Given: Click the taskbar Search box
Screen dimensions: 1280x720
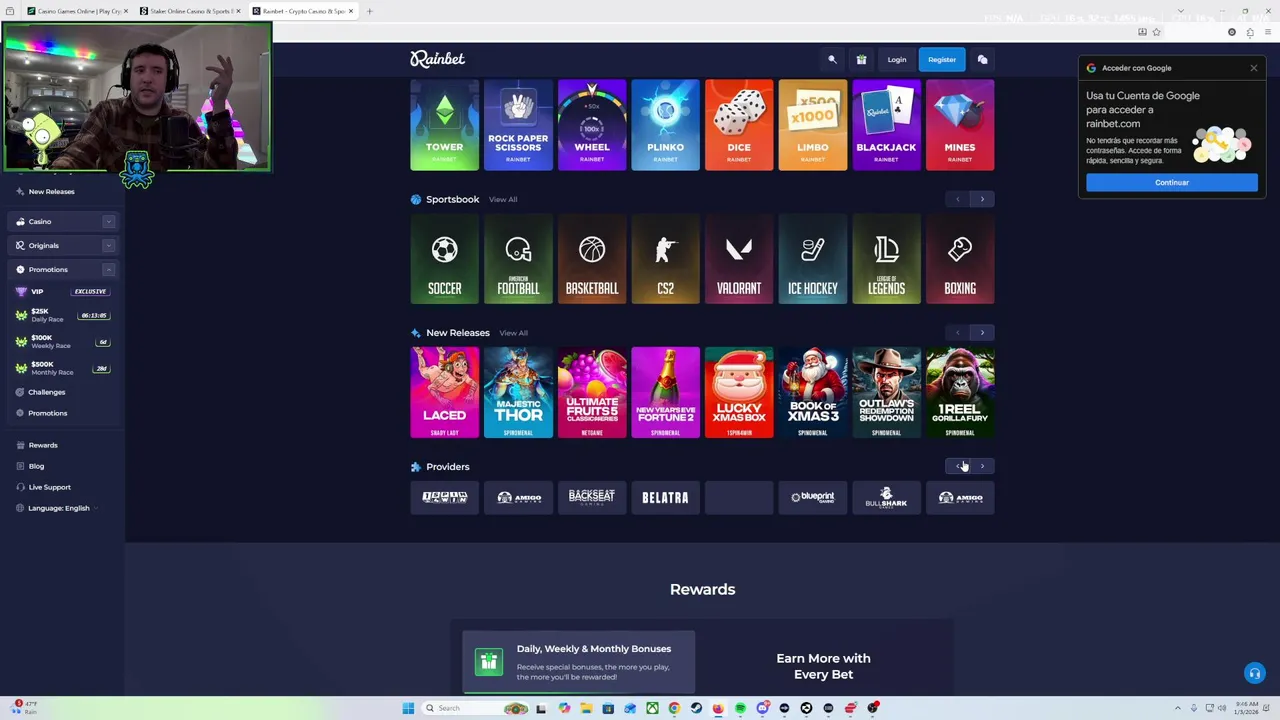Looking at the screenshot, I should [x=475, y=708].
